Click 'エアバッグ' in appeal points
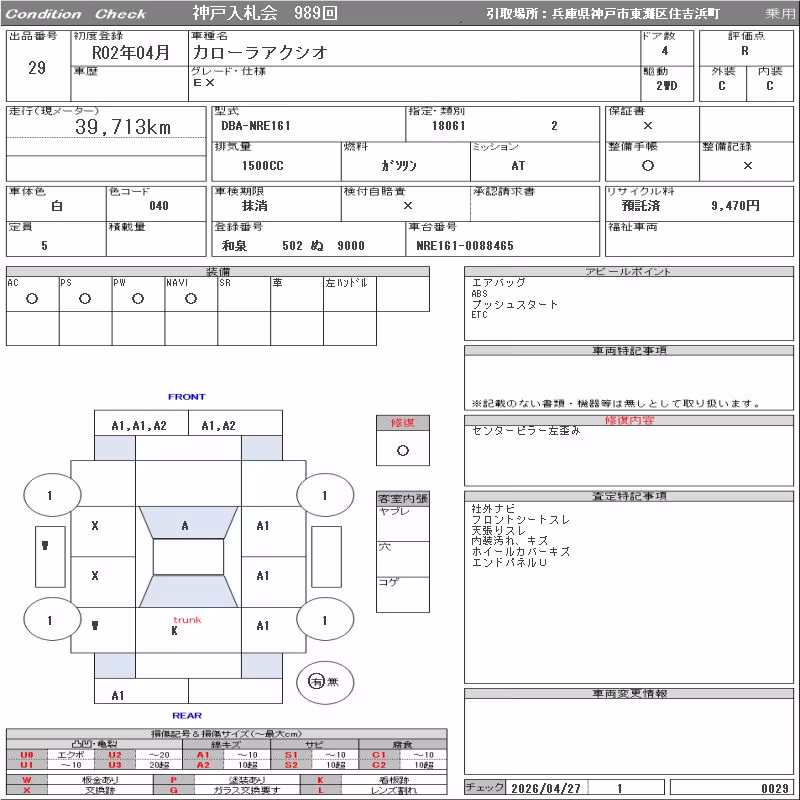The width and height of the screenshot is (800, 800). point(498,282)
